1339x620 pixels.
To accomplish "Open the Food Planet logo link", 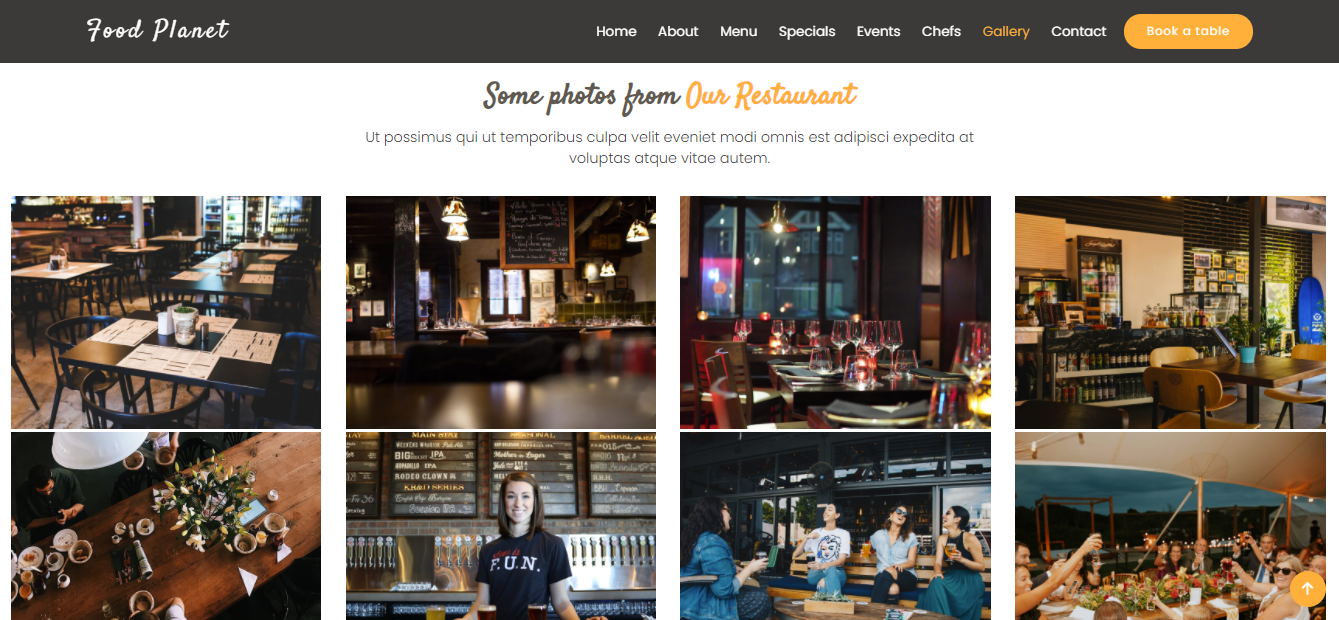I will (158, 30).
